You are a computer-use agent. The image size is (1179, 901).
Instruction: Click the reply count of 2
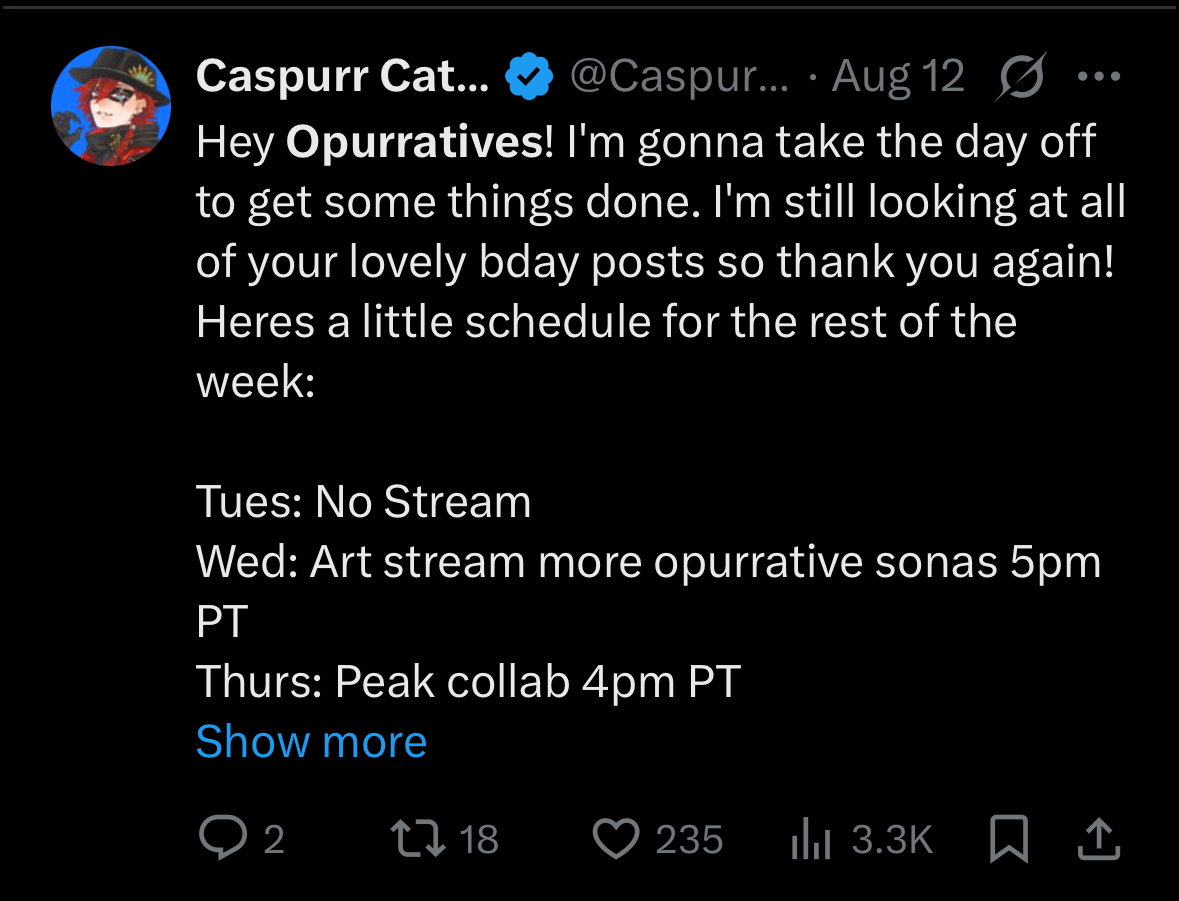[273, 840]
